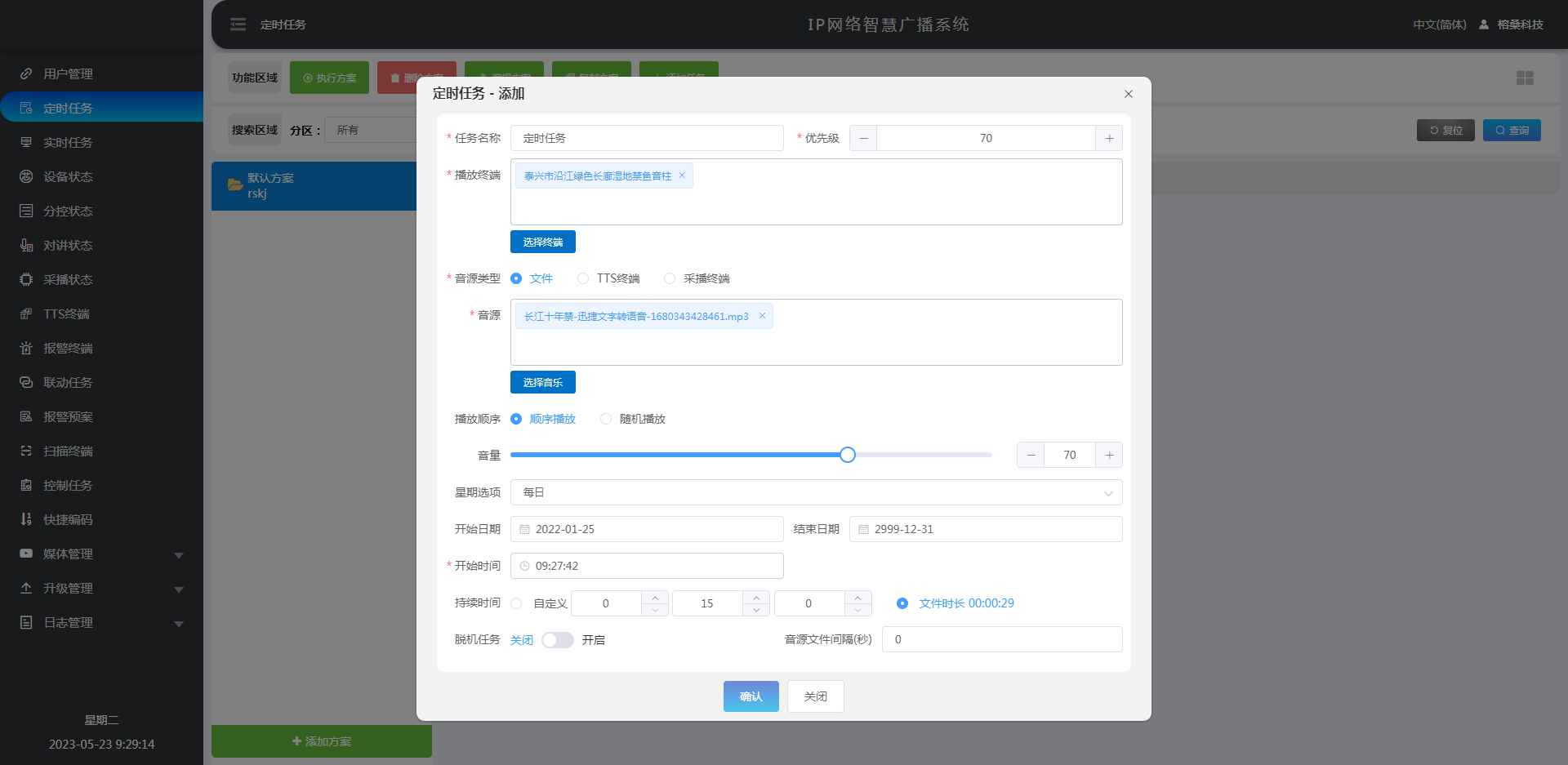
Task: Click the 选择终端 button
Action: point(543,242)
